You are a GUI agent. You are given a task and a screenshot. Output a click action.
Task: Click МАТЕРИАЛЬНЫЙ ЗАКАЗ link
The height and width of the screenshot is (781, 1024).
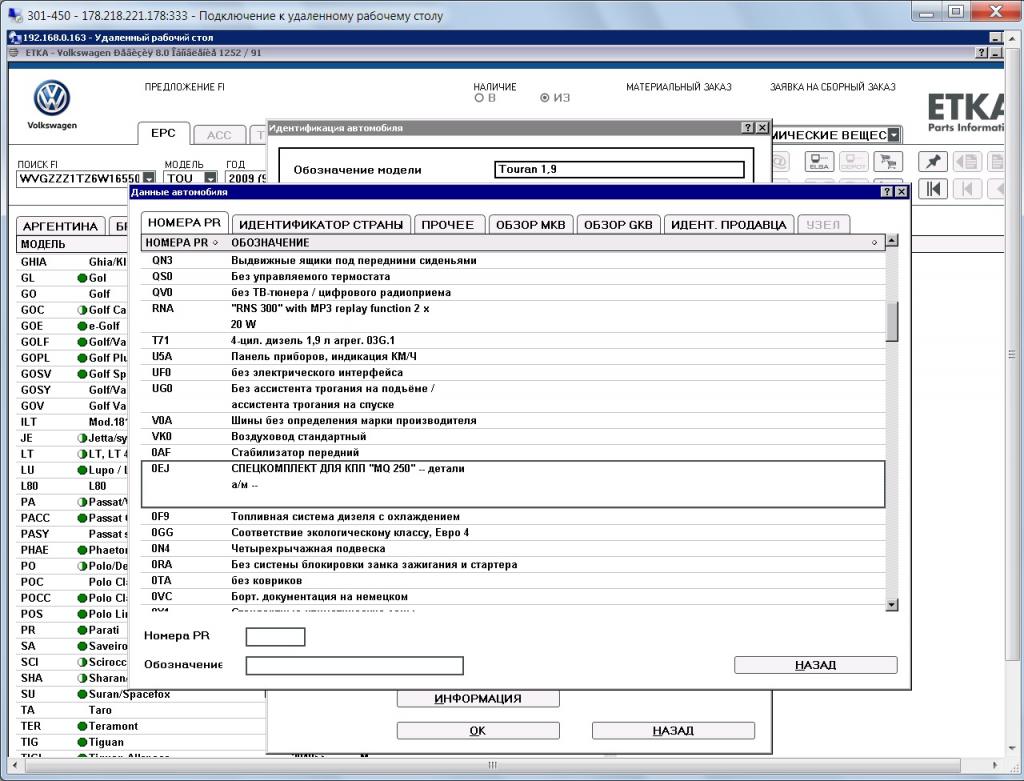[679, 87]
